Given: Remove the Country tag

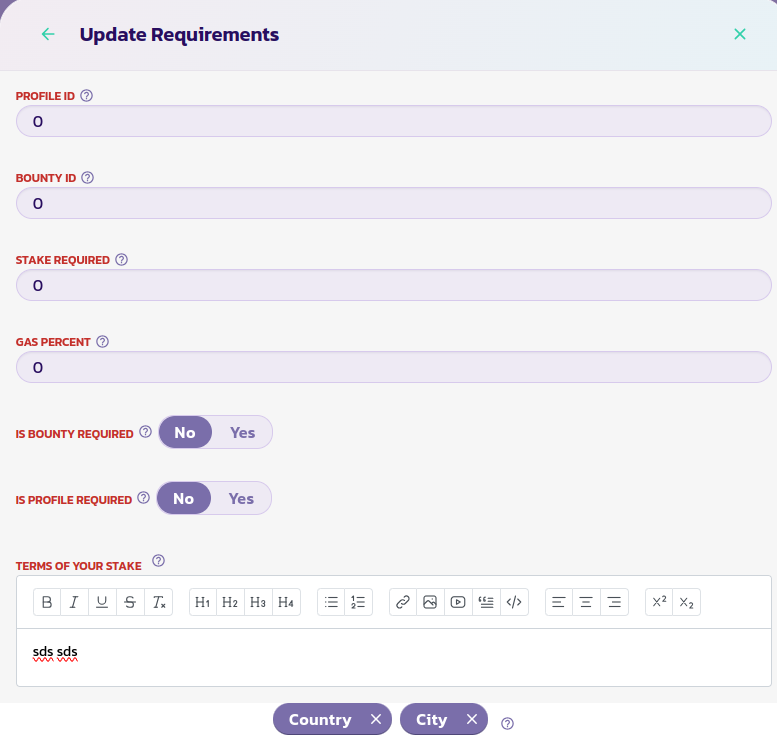Looking at the screenshot, I should coord(376,720).
